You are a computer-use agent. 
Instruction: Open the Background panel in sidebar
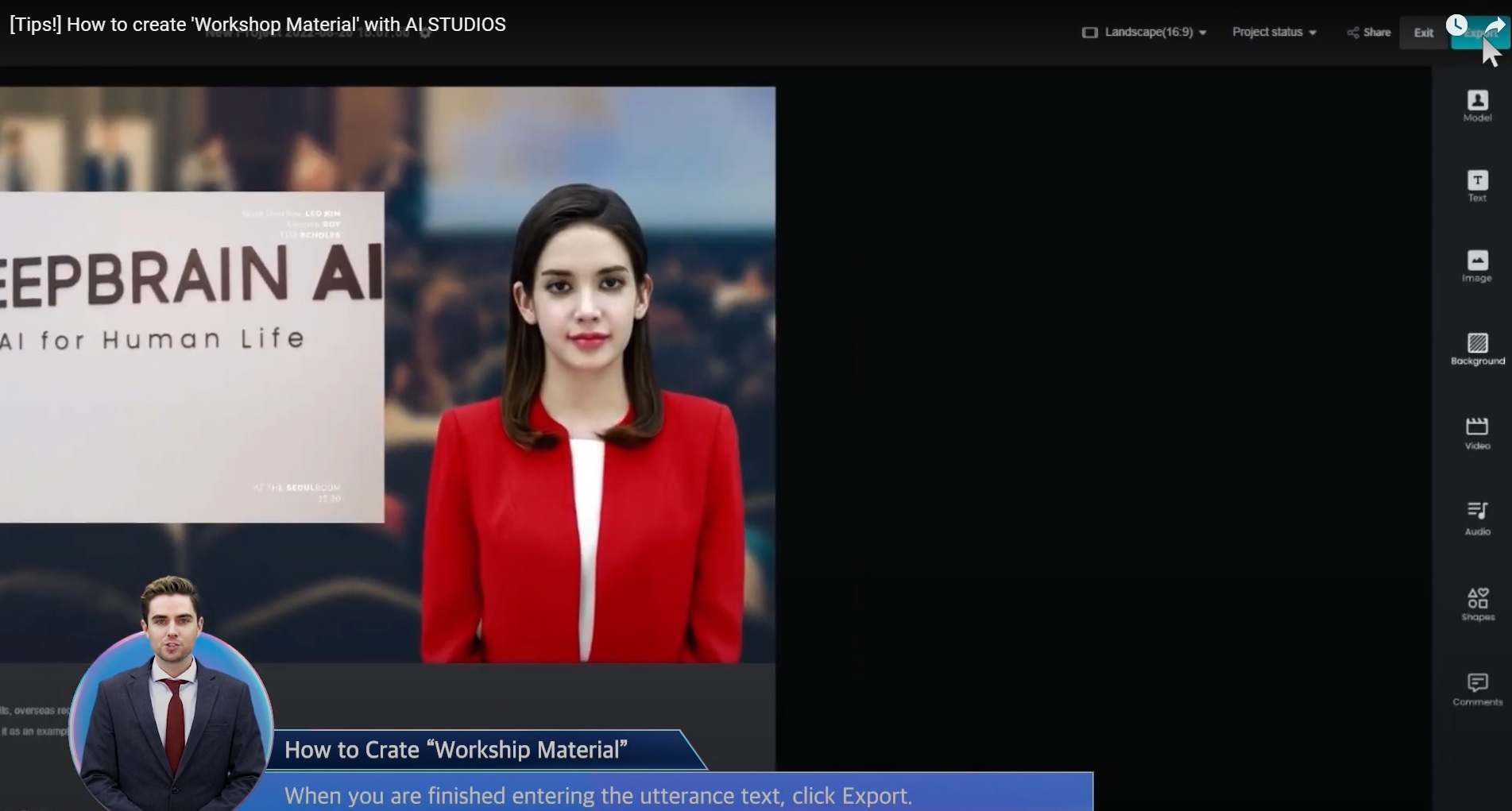click(1477, 350)
